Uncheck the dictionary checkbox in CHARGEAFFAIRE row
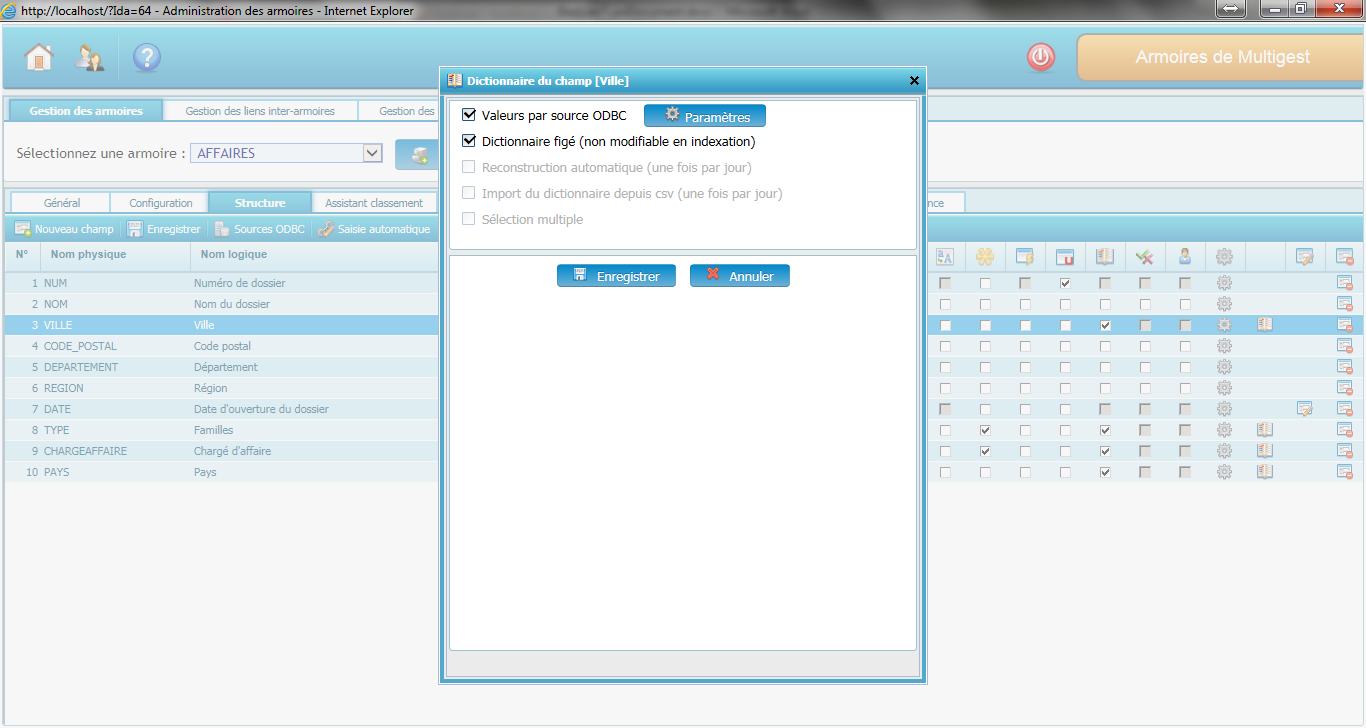The width and height of the screenshot is (1366, 728). [1105, 451]
